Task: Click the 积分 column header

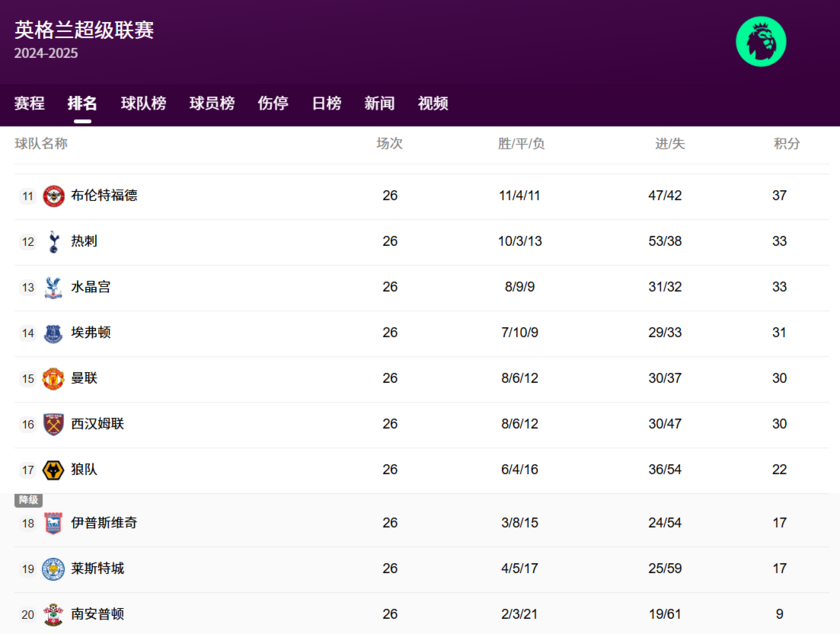Action: [787, 143]
